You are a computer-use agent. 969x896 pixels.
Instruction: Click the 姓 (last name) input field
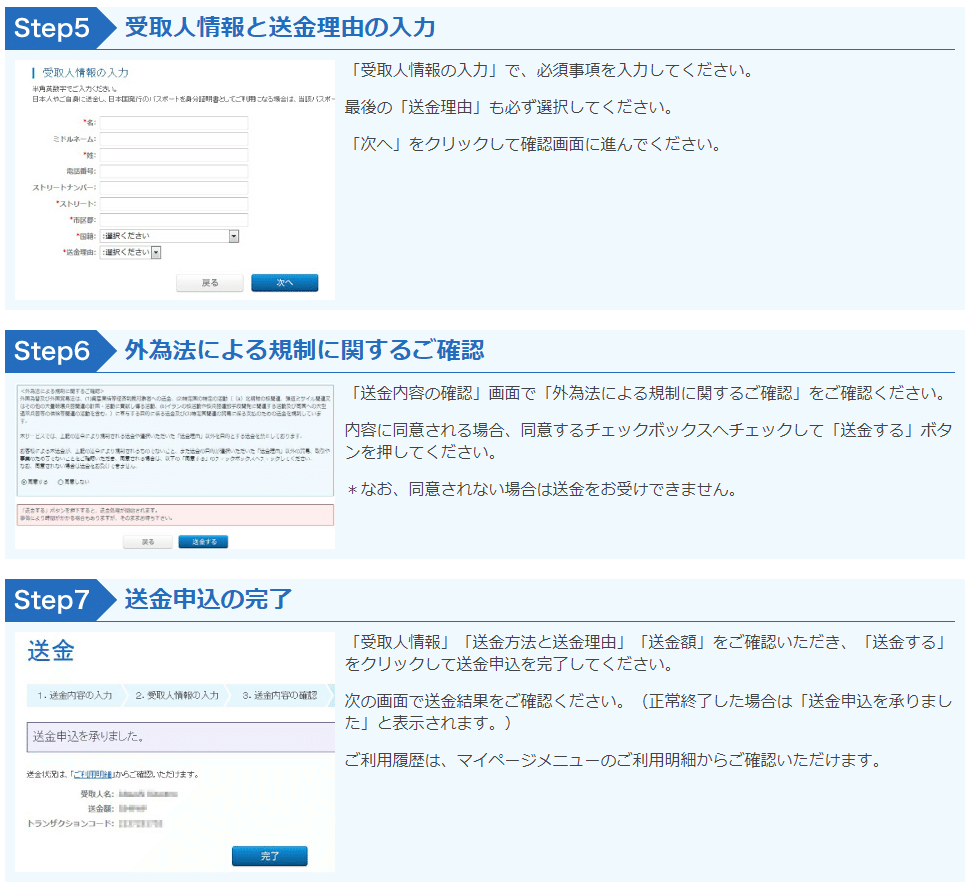point(172,154)
